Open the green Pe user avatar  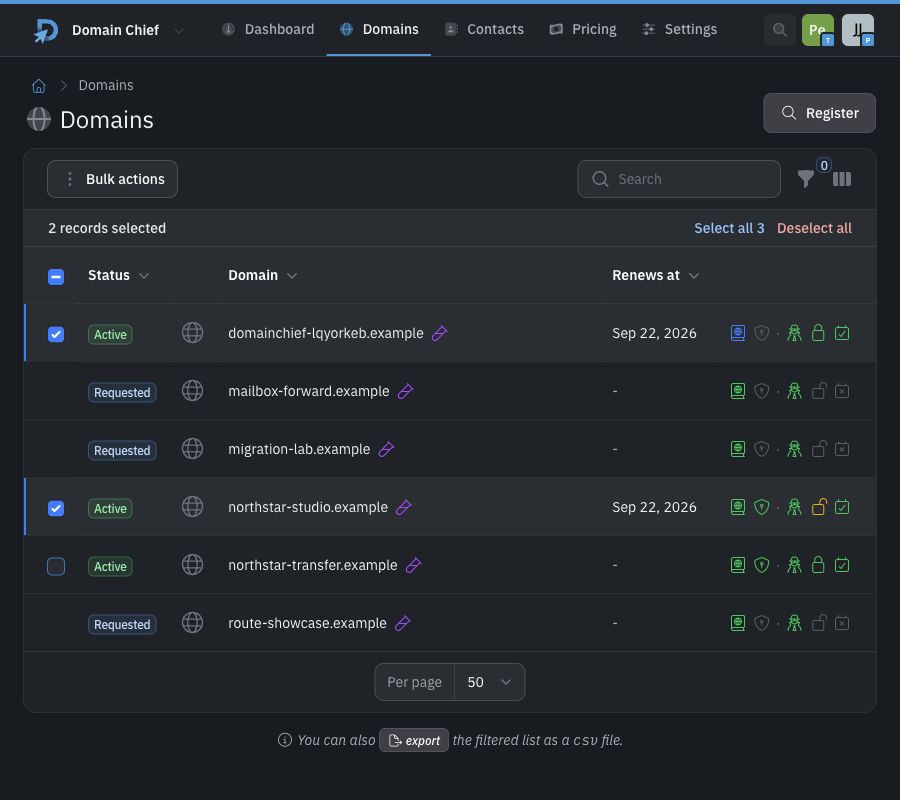click(x=817, y=30)
